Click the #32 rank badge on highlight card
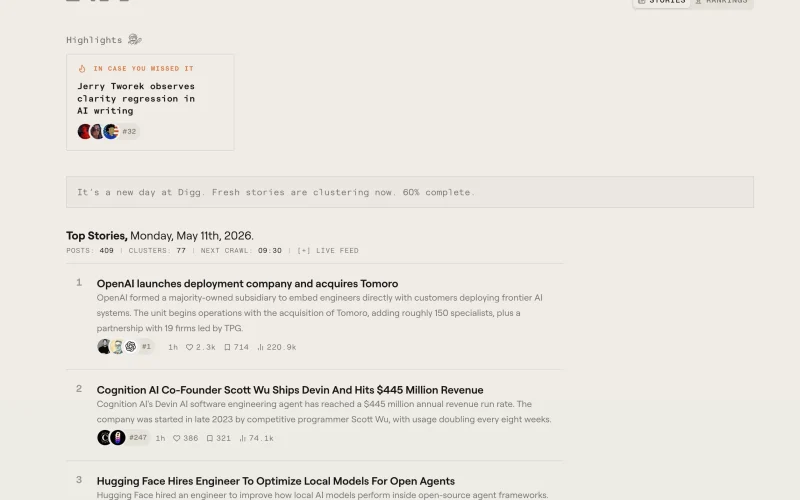Viewport: 800px width, 500px height. (129, 132)
